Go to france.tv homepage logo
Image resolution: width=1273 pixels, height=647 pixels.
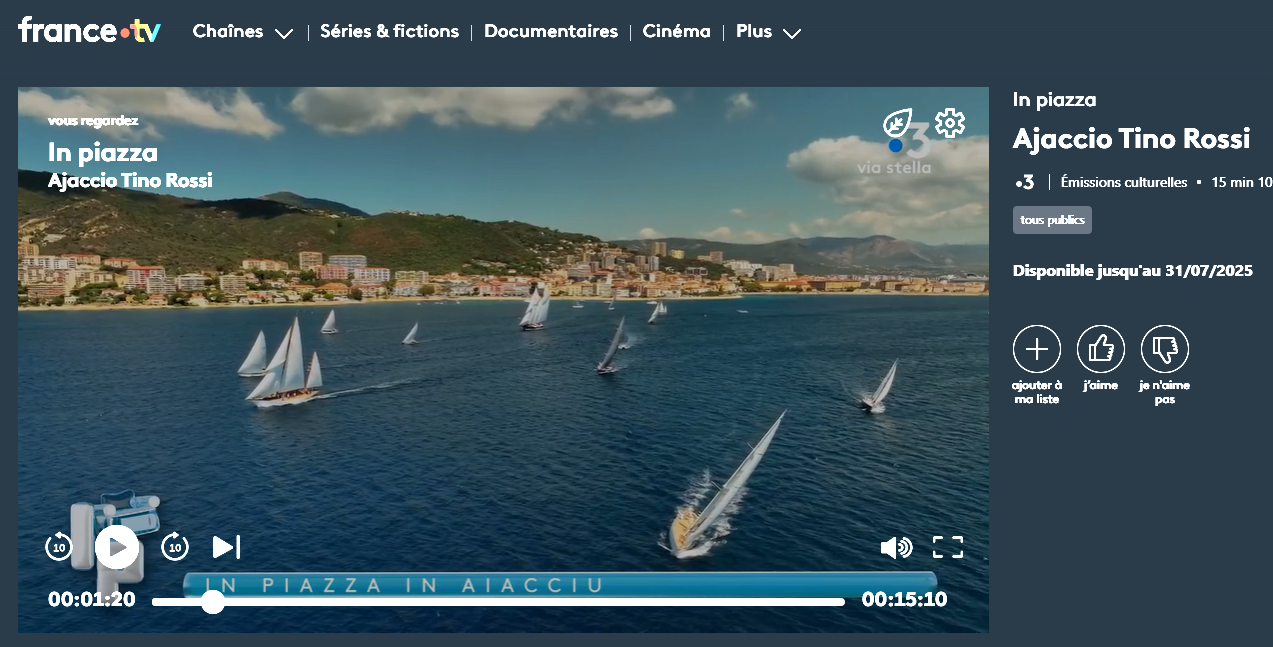click(x=89, y=30)
